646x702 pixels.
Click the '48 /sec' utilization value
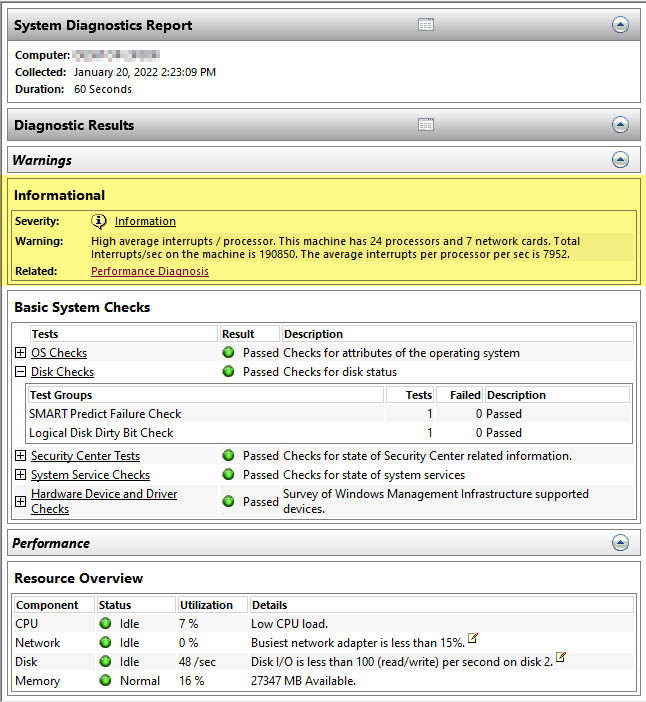pyautogui.click(x=197, y=662)
